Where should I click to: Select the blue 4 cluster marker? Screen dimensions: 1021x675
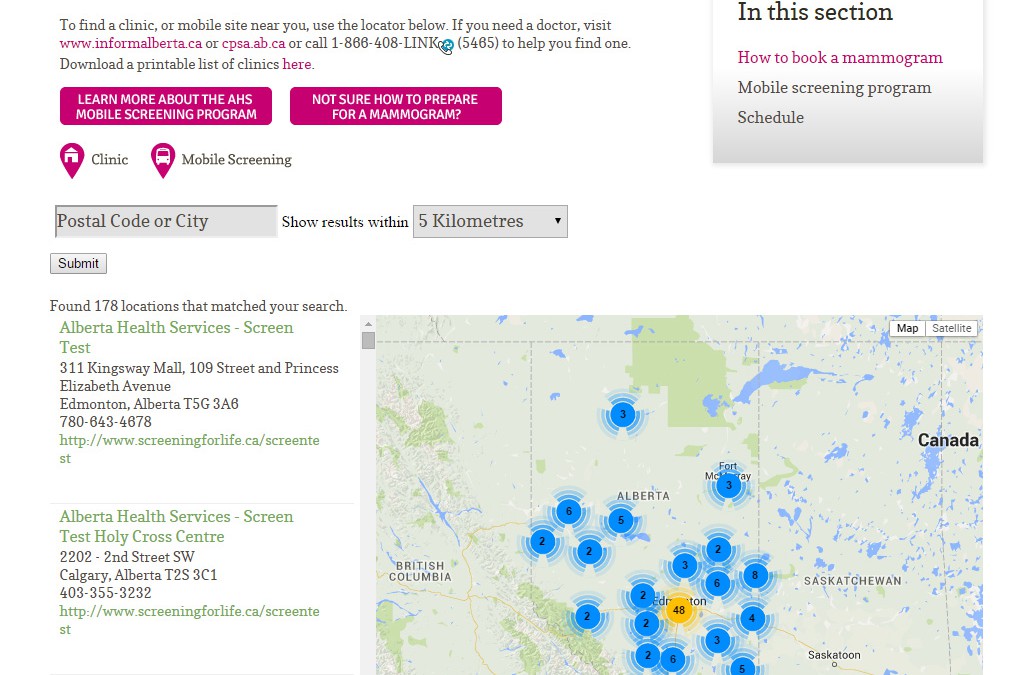752,618
